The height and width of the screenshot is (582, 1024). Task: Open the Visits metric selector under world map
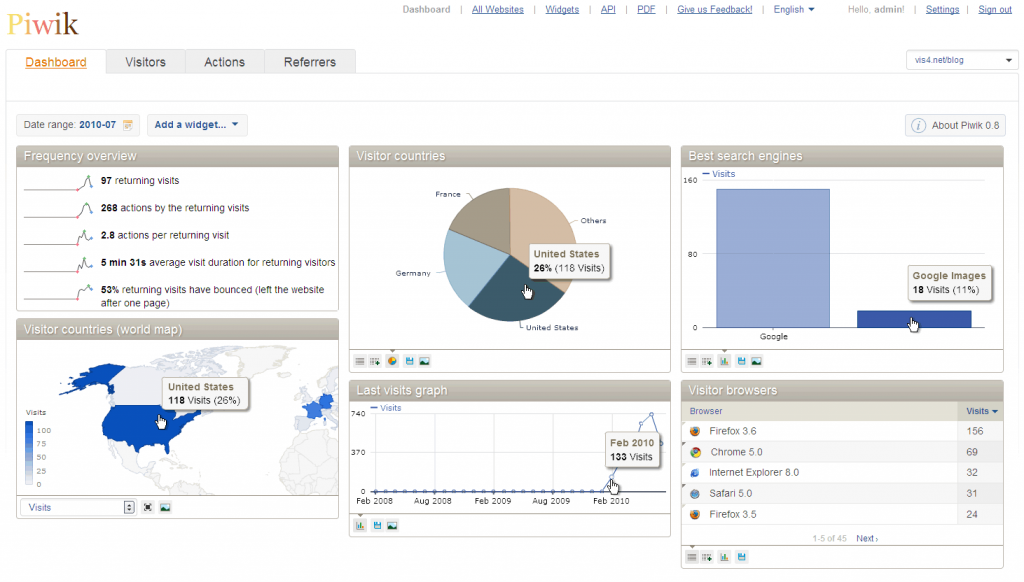pos(79,507)
